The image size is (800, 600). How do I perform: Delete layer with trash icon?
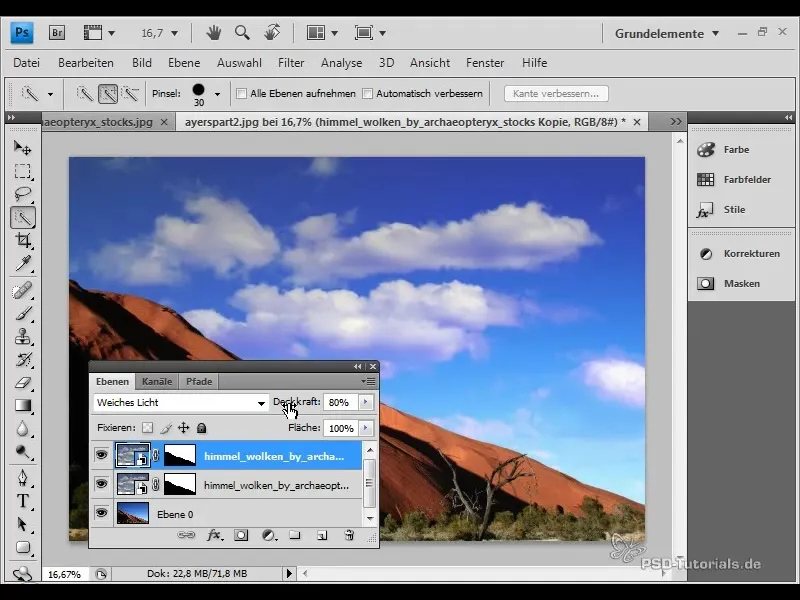point(349,535)
